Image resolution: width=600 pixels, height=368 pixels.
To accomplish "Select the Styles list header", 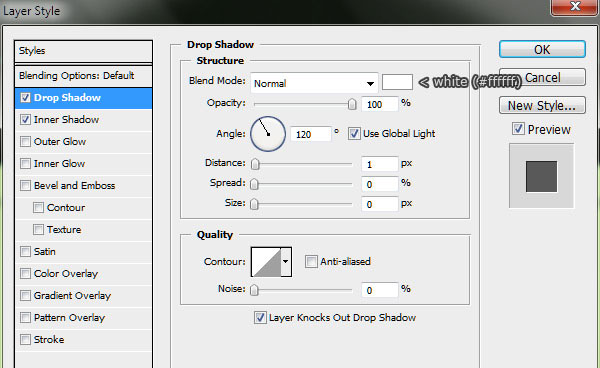I will coord(83,51).
